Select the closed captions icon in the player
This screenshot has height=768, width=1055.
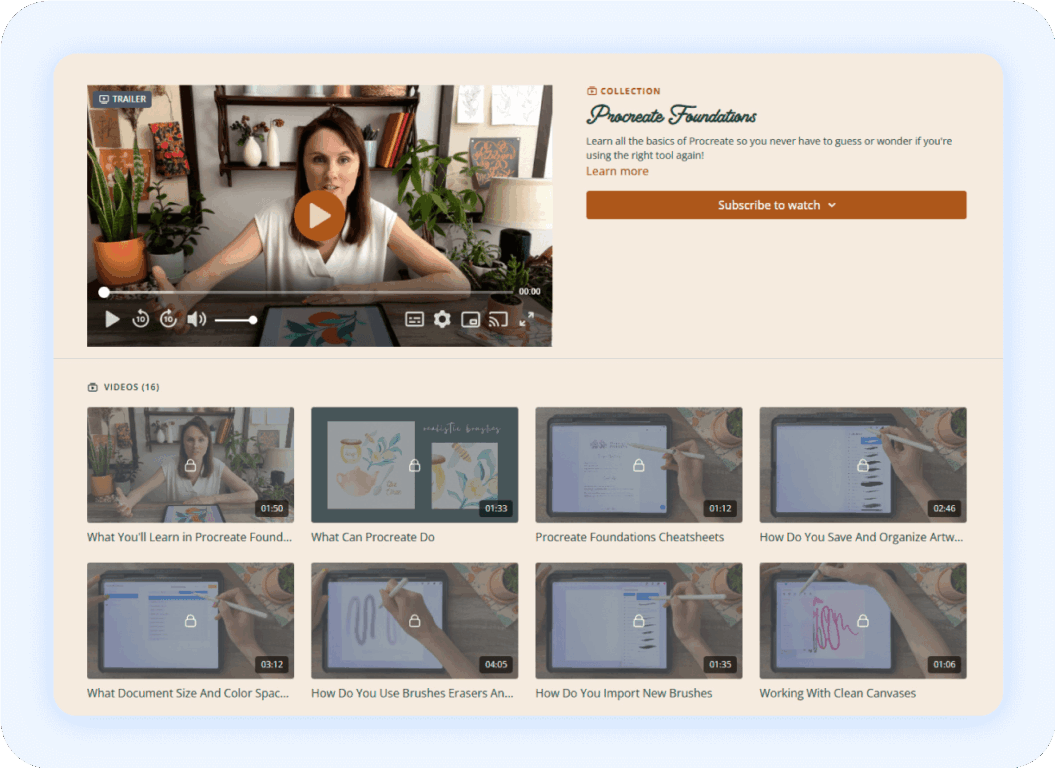coord(414,319)
